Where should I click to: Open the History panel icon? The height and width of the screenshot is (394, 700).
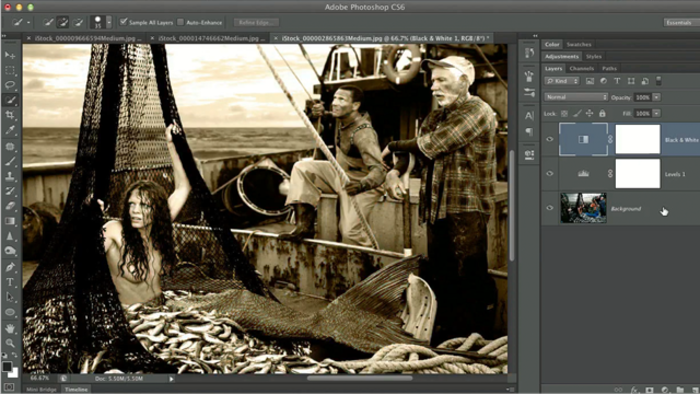[529, 53]
